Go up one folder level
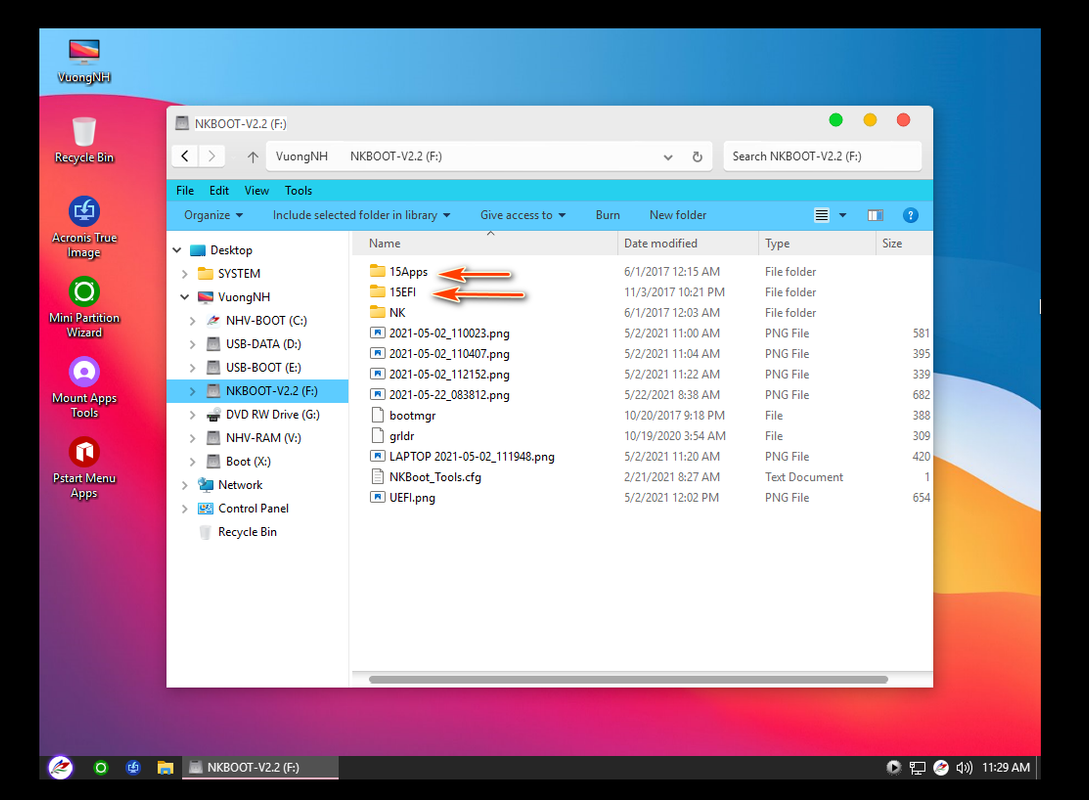The image size is (1089, 800). (x=253, y=157)
